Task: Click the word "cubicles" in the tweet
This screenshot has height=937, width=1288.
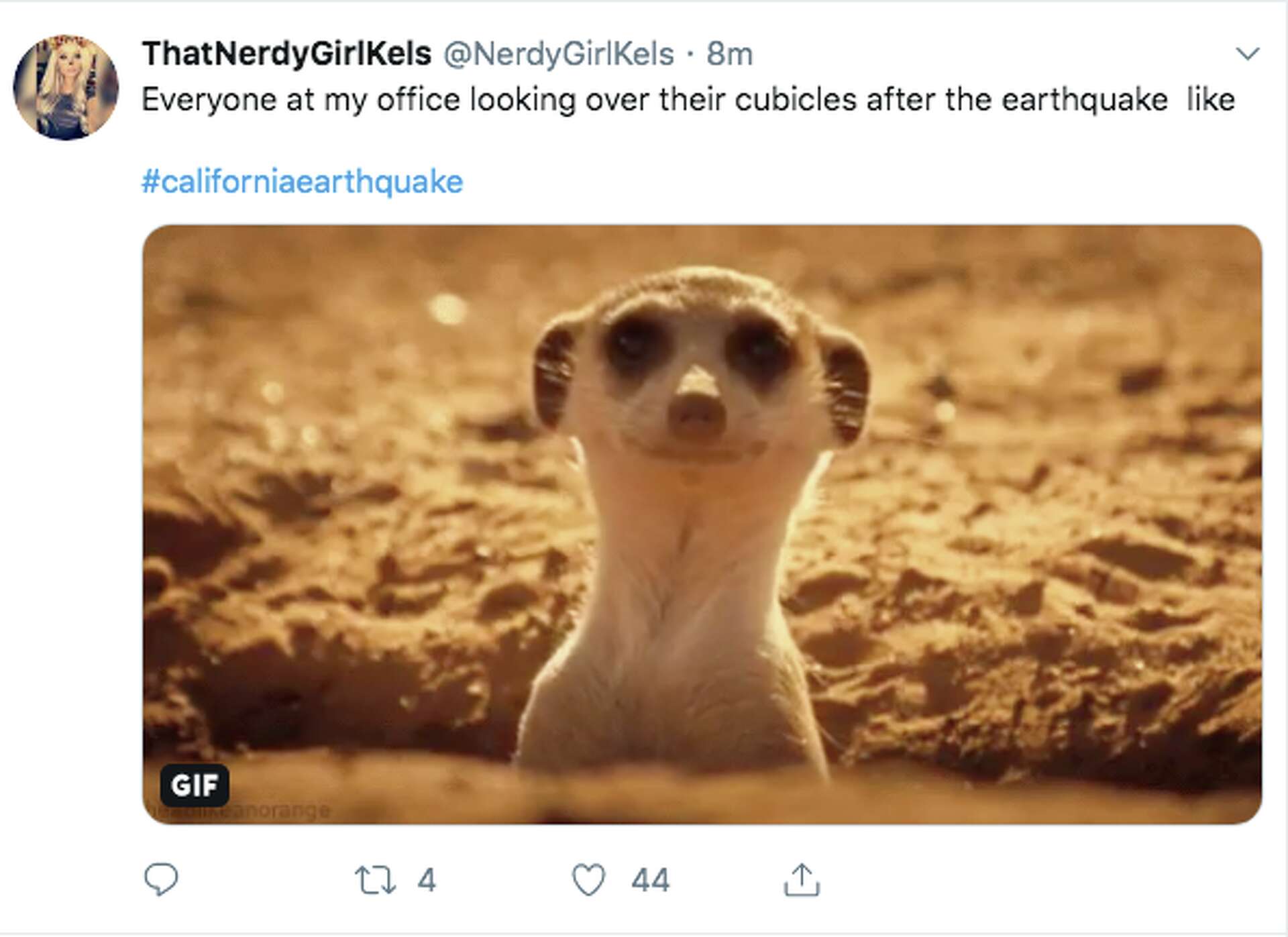Action: [796, 100]
